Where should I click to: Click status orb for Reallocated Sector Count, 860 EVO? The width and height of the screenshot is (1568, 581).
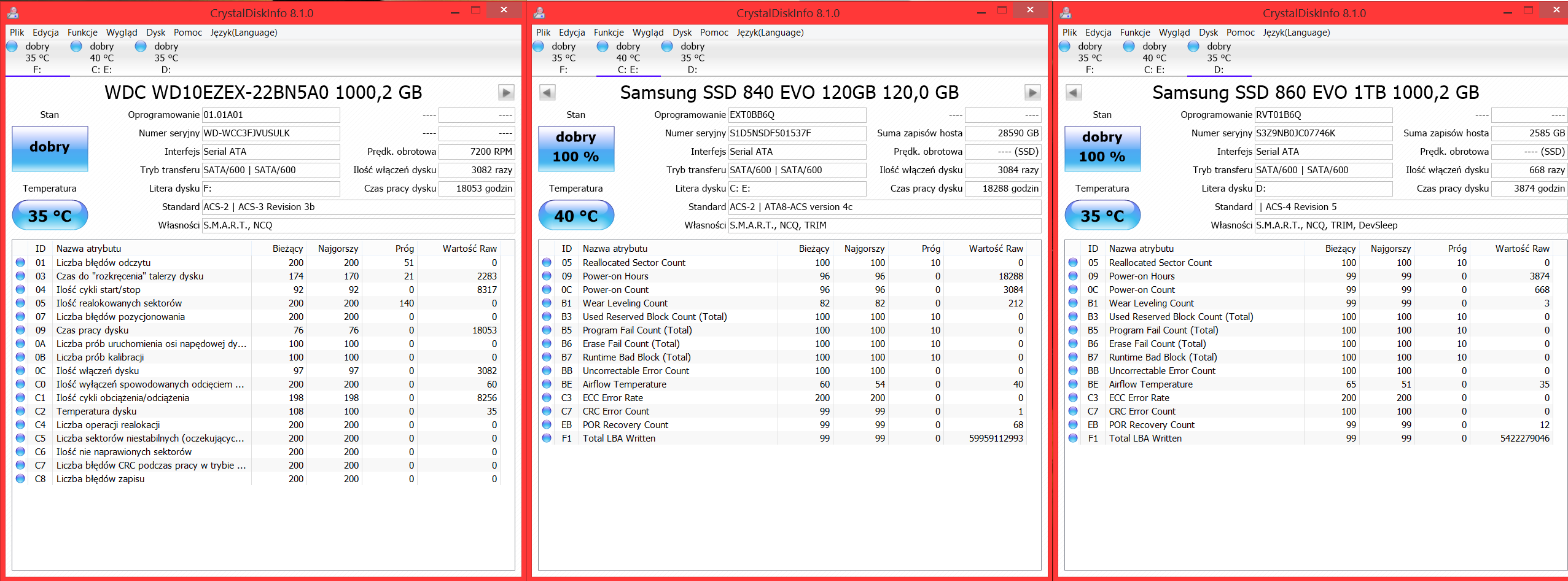tap(1074, 262)
